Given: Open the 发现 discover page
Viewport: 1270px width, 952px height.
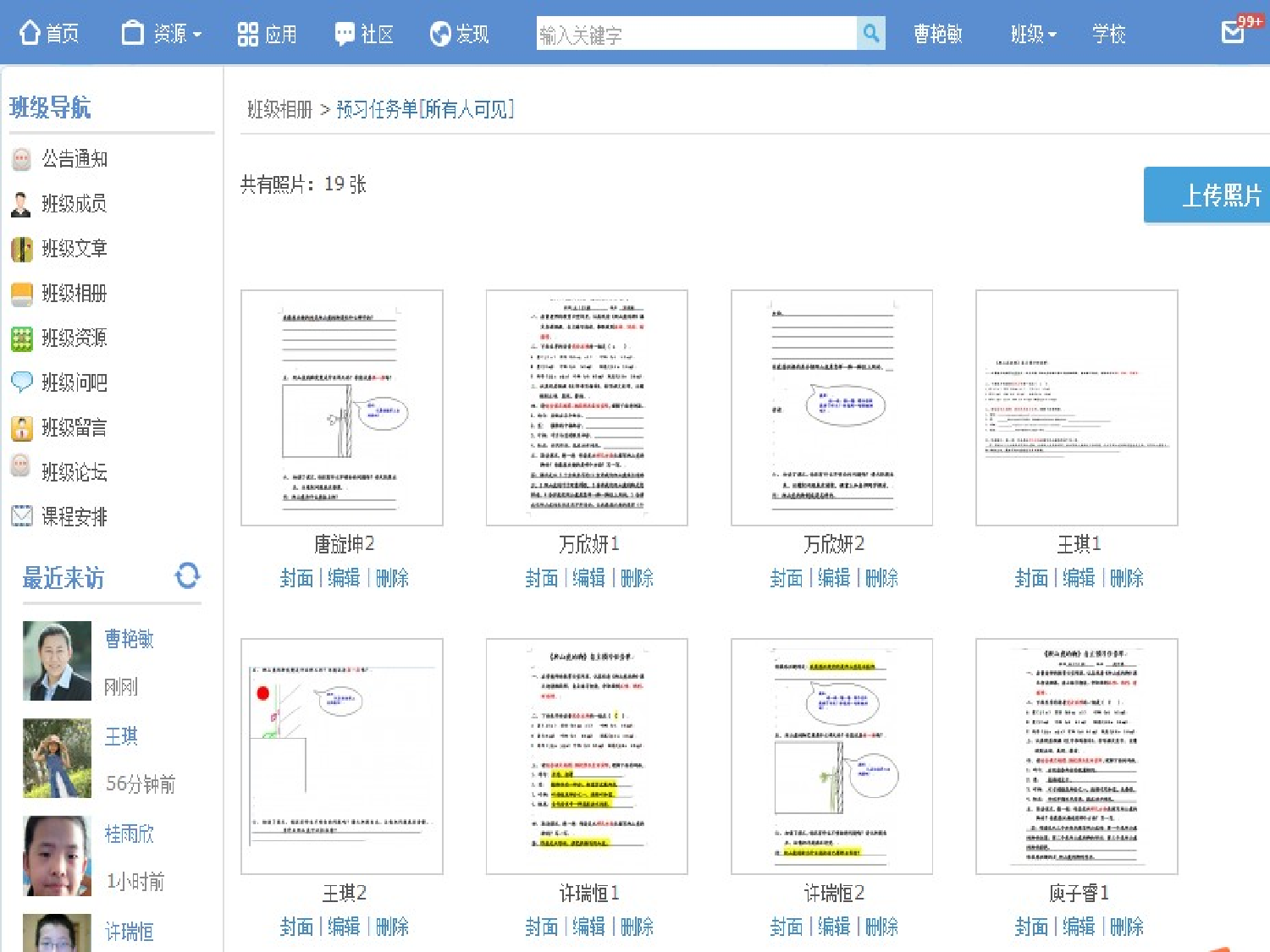Looking at the screenshot, I should tap(460, 33).
